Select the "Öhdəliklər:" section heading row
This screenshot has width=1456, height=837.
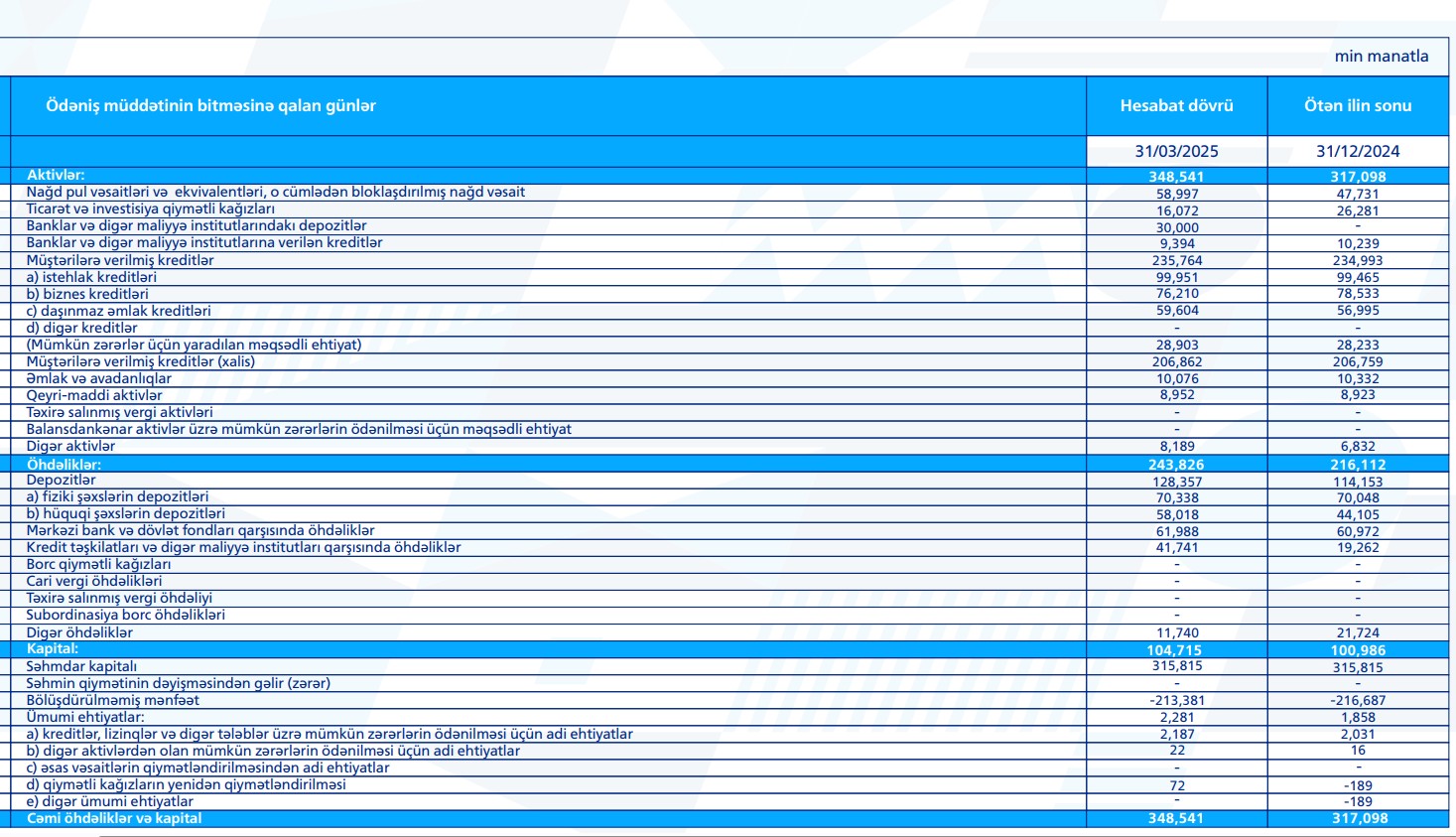64,465
